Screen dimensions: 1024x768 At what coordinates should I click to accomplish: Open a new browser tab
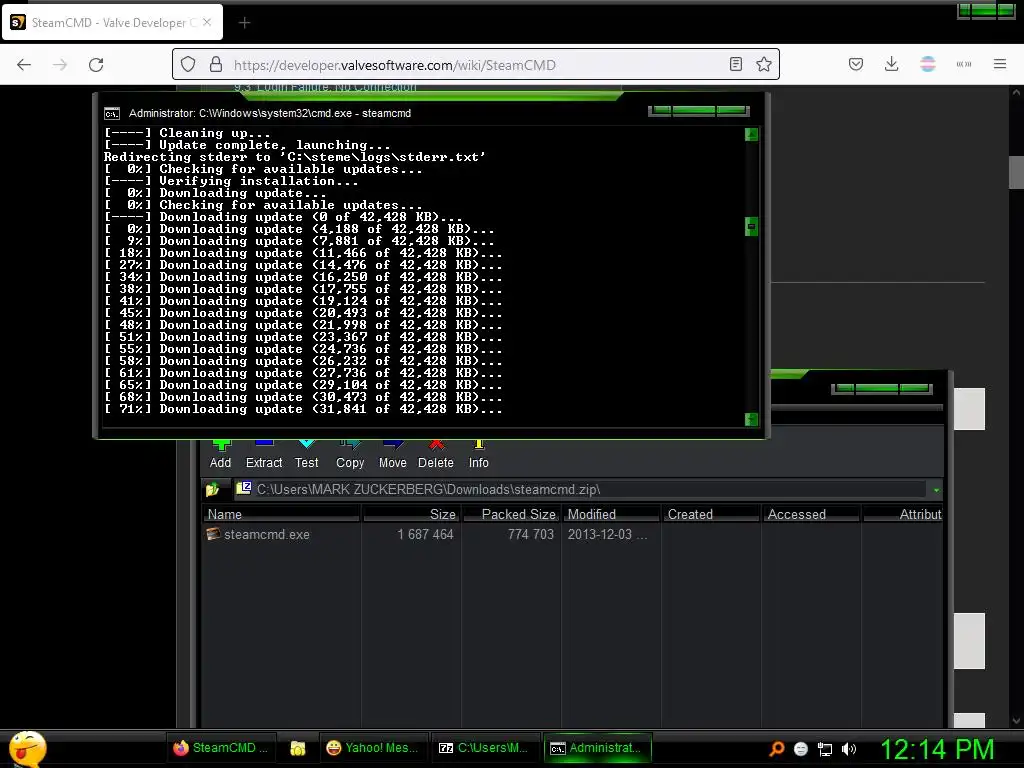244,23
